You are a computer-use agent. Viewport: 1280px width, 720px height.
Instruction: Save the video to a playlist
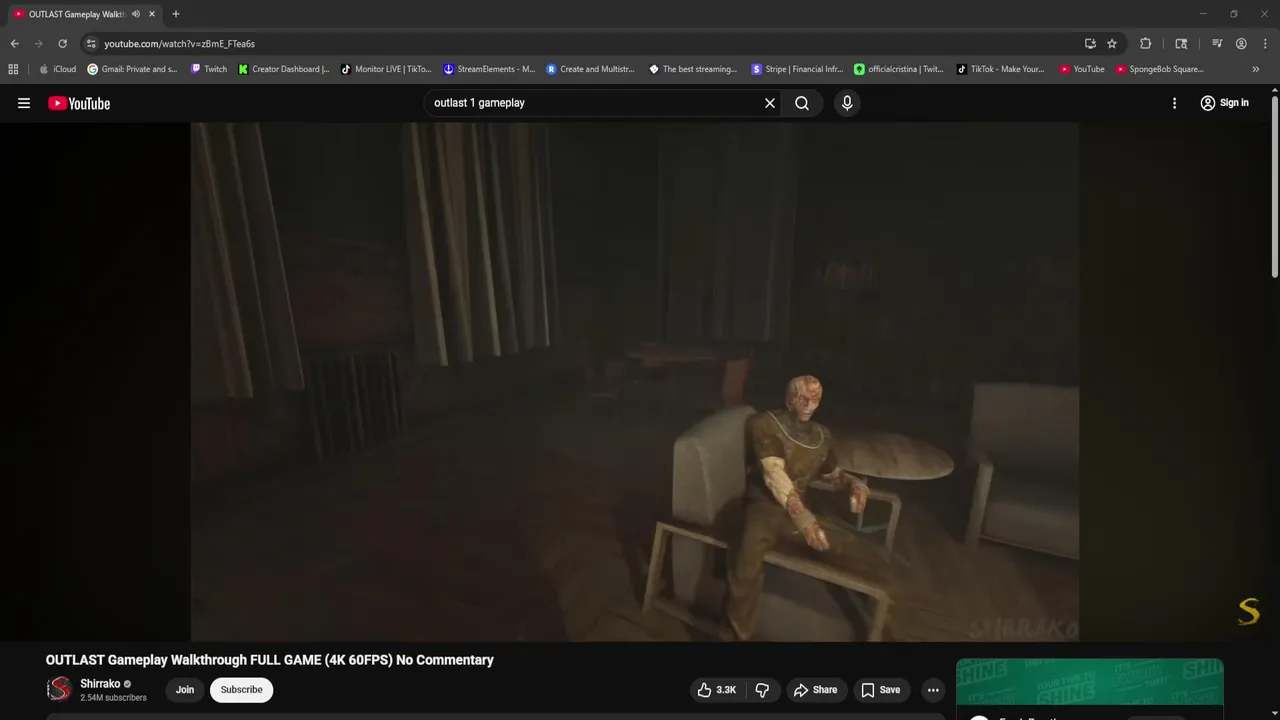(881, 690)
